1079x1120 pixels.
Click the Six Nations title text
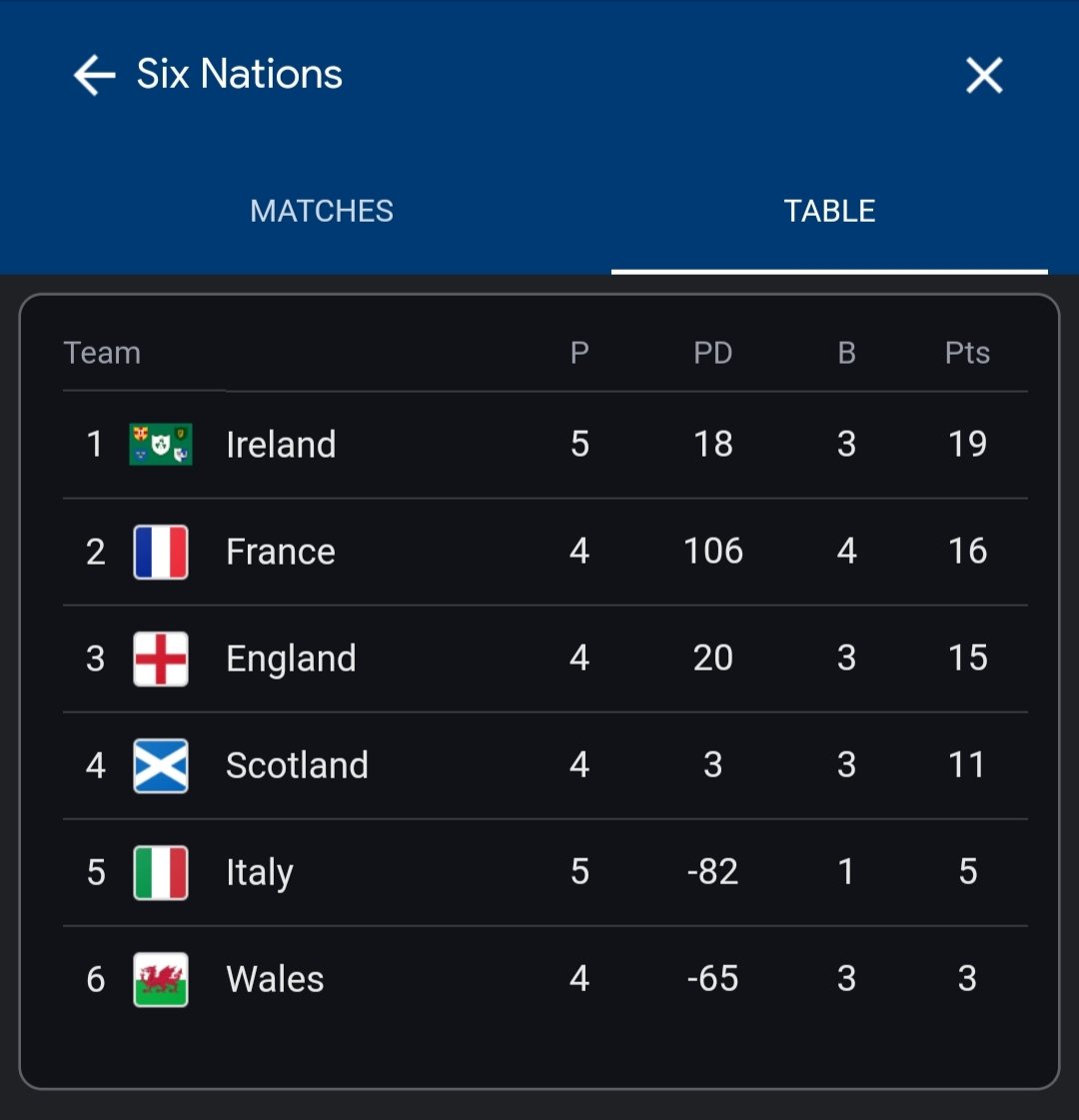(239, 74)
